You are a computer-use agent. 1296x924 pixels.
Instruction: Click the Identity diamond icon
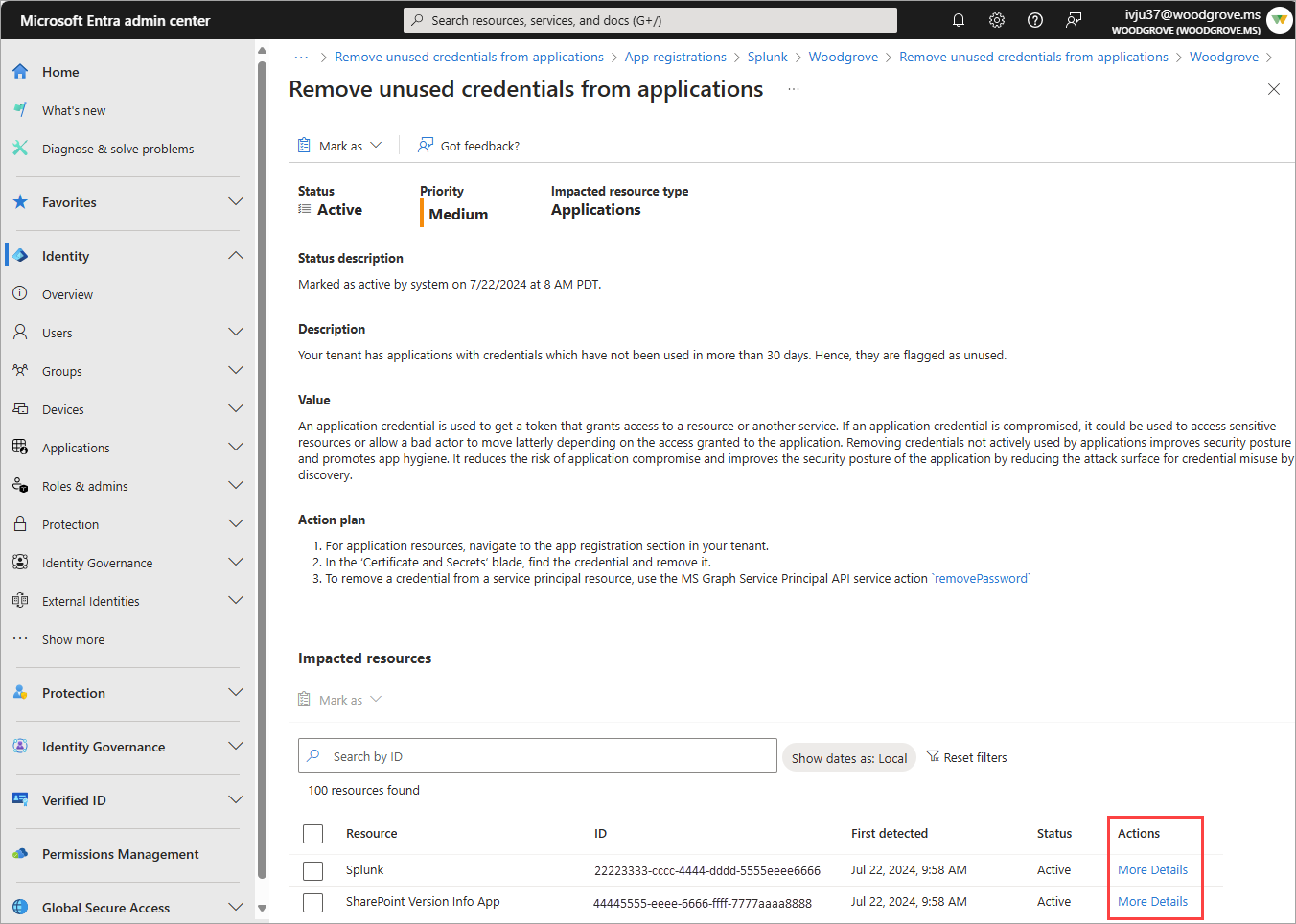click(x=20, y=256)
